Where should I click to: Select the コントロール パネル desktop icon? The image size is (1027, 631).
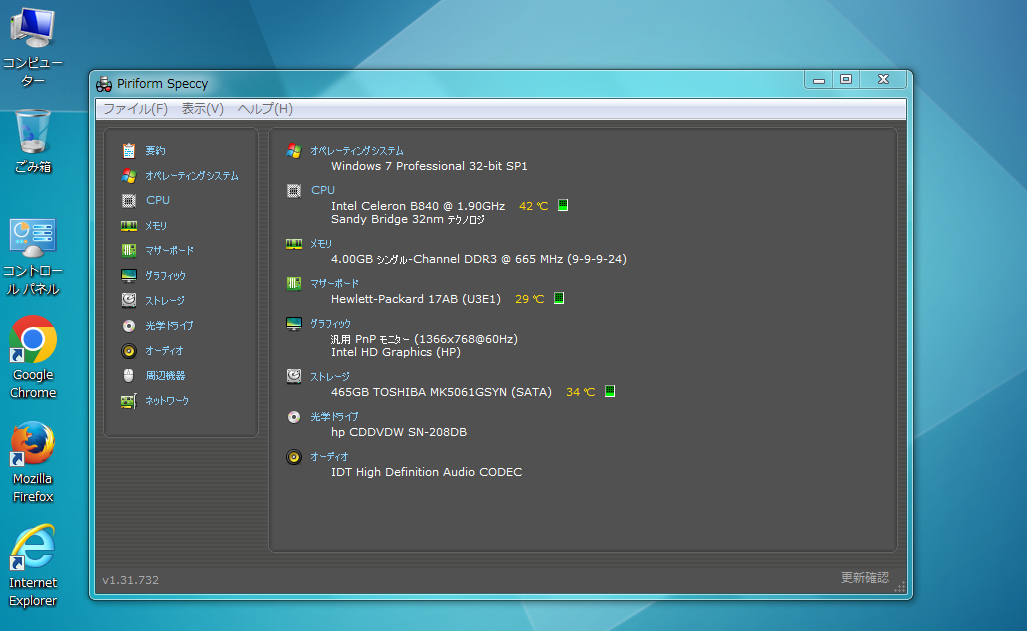pos(33,257)
